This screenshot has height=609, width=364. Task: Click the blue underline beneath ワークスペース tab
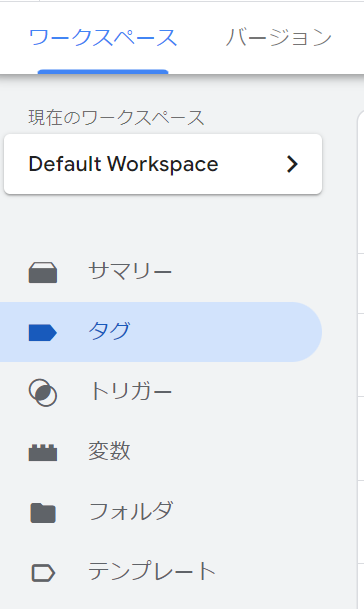pyautogui.click(x=103, y=72)
